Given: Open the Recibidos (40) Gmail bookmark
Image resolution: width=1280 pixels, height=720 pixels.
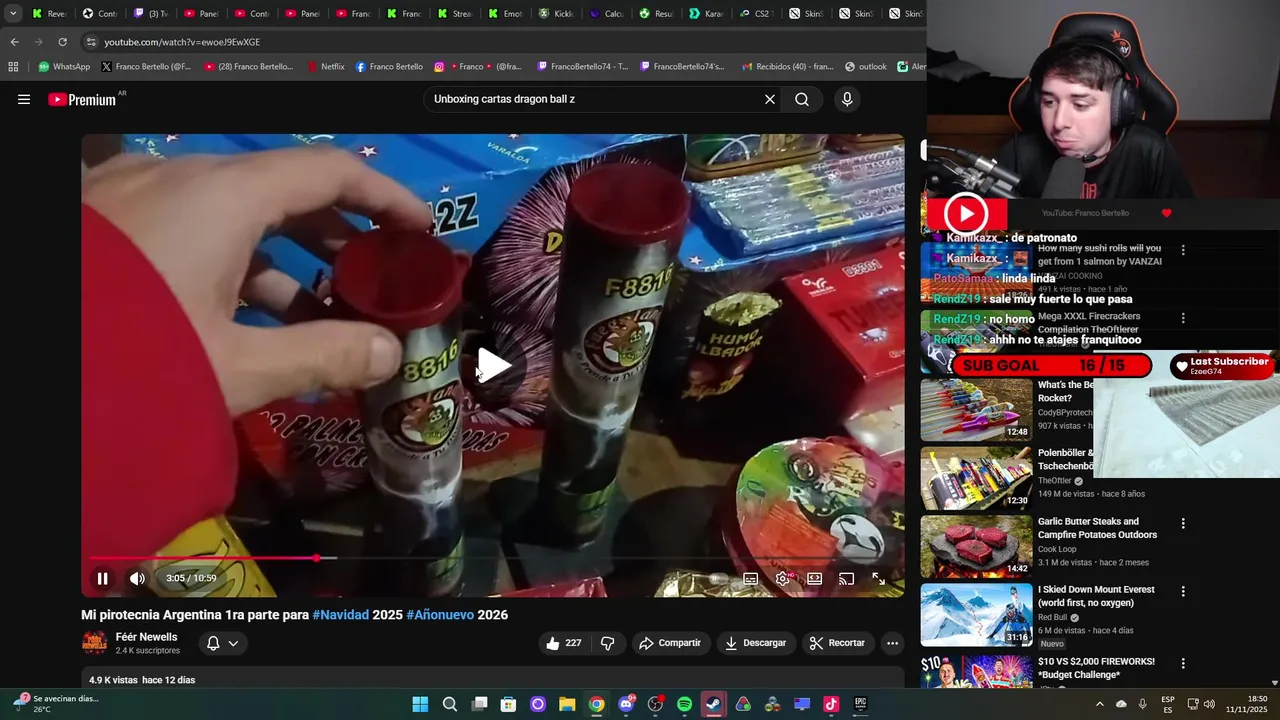Looking at the screenshot, I should (788, 67).
